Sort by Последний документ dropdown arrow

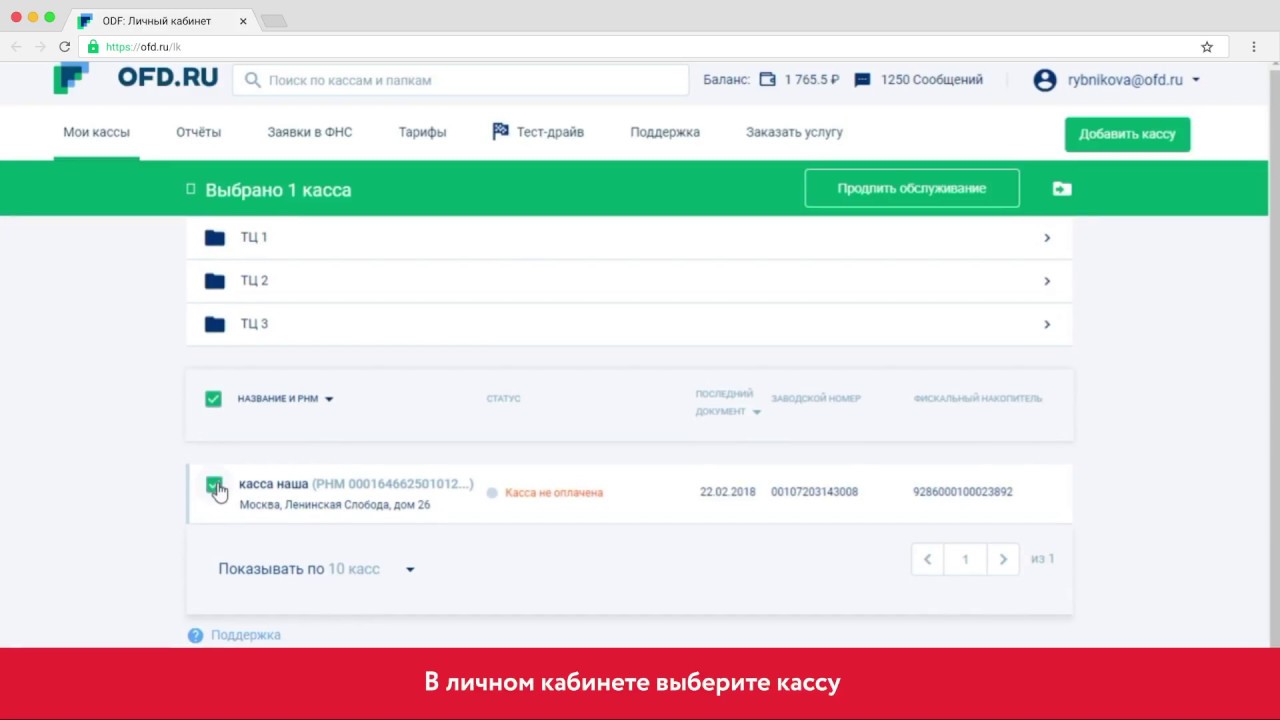(757, 412)
